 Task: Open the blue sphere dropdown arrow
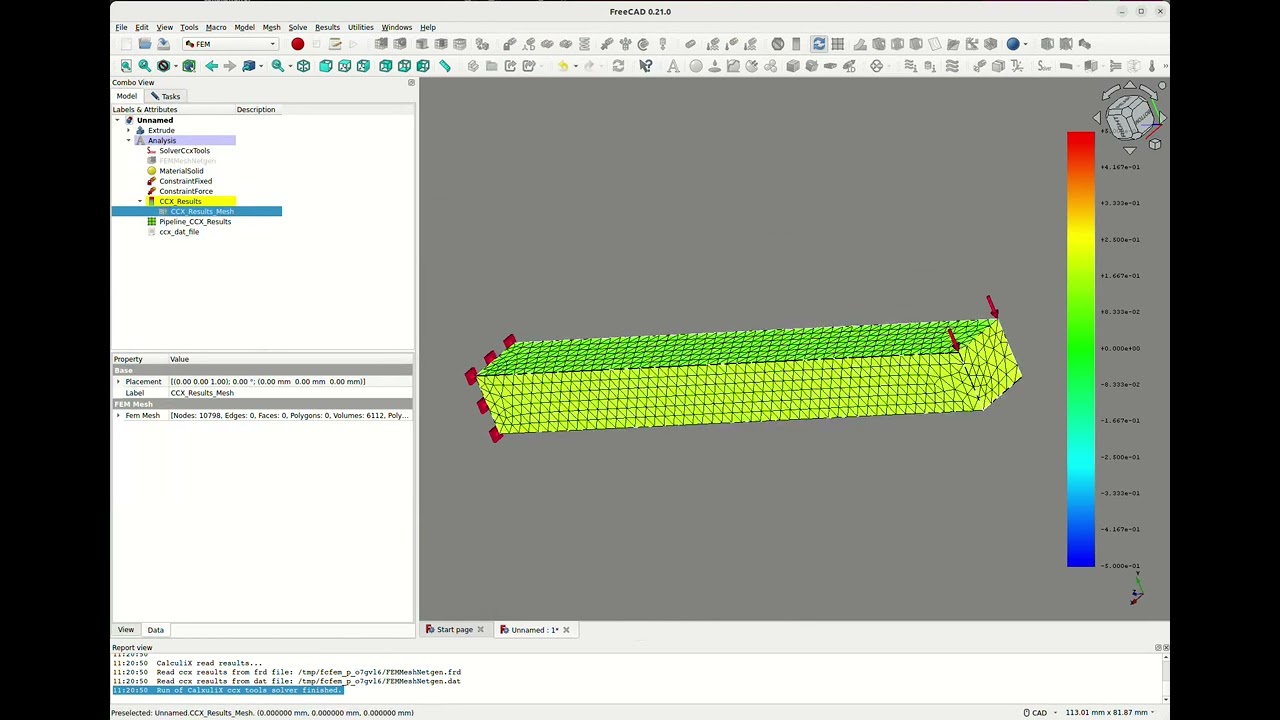(x=1025, y=44)
